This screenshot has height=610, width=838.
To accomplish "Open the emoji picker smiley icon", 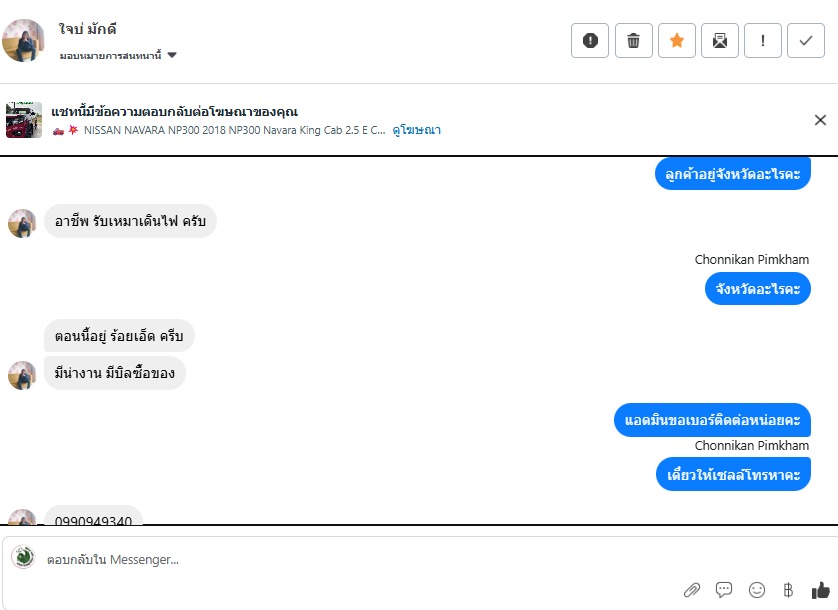I will (x=756, y=590).
